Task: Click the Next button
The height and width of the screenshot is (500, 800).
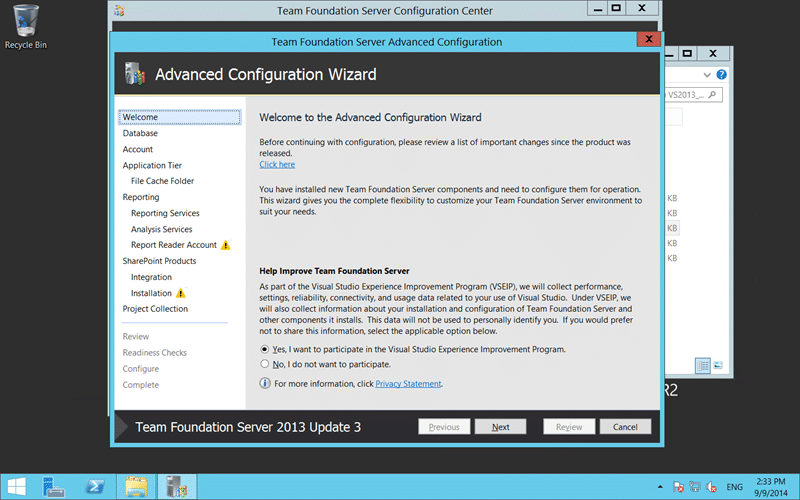Action: [501, 427]
